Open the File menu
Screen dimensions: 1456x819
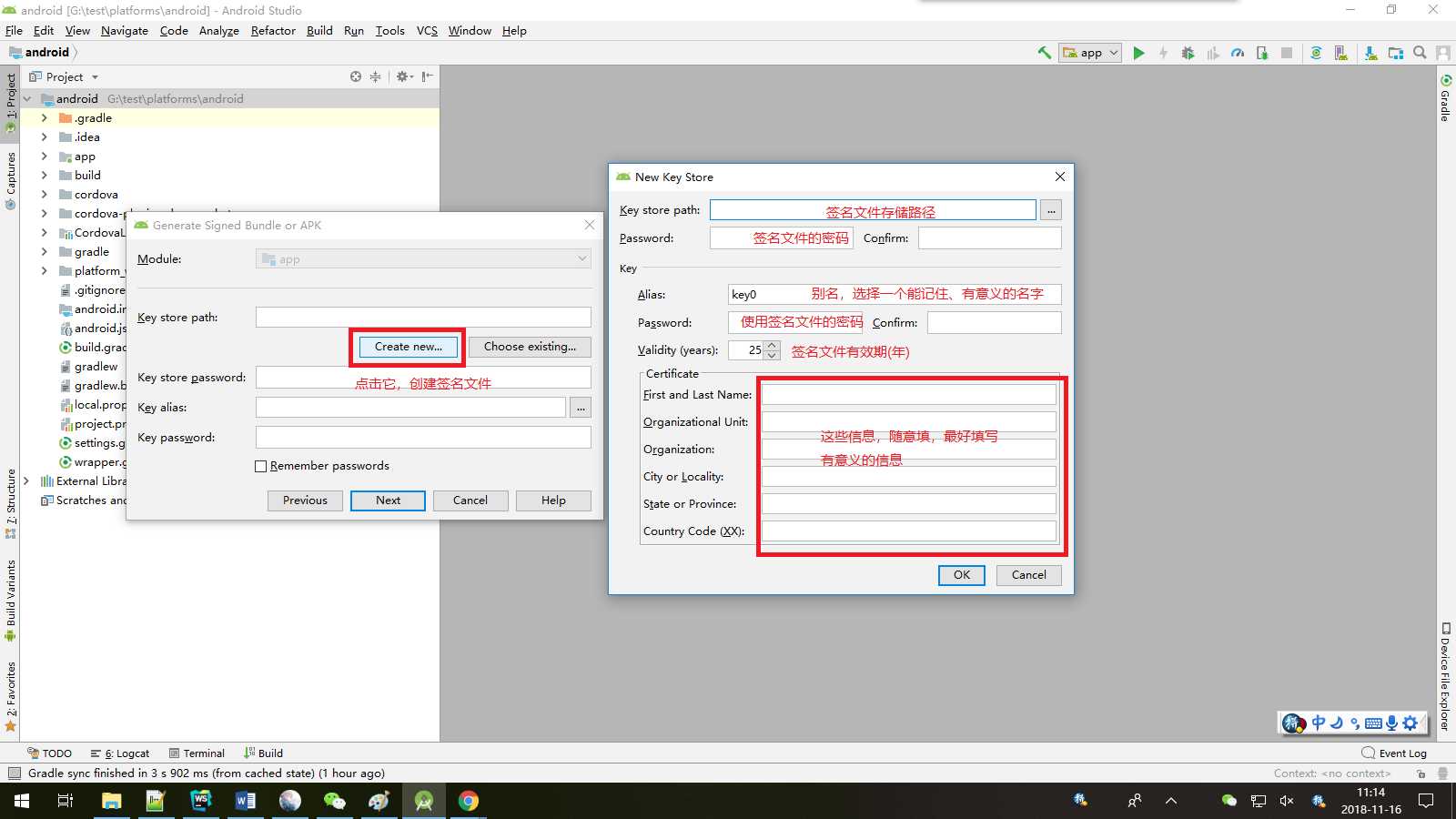(x=14, y=30)
